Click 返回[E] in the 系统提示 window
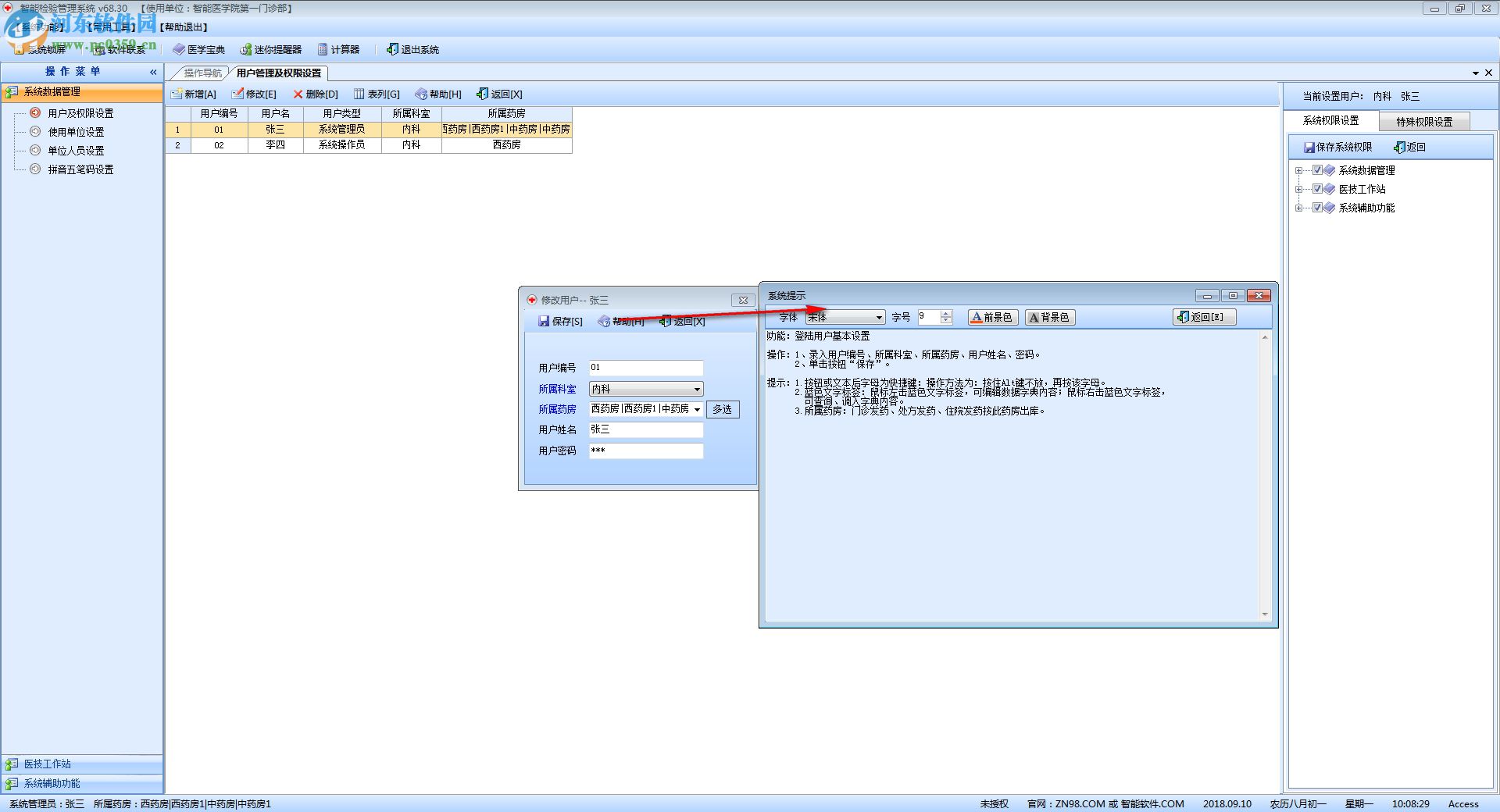1500x812 pixels. [1205, 317]
